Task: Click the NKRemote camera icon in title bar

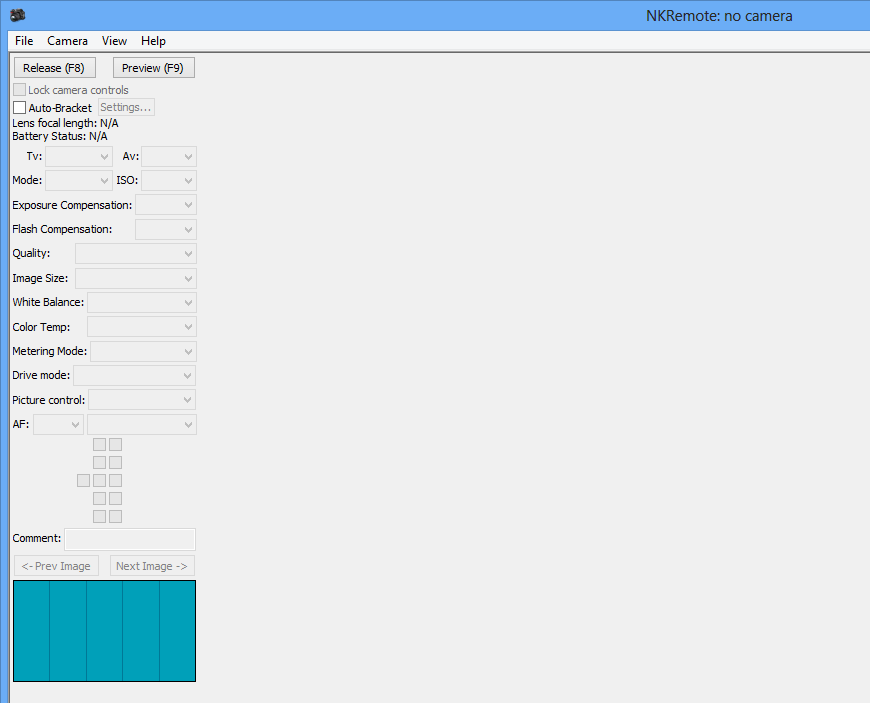Action: click(18, 15)
